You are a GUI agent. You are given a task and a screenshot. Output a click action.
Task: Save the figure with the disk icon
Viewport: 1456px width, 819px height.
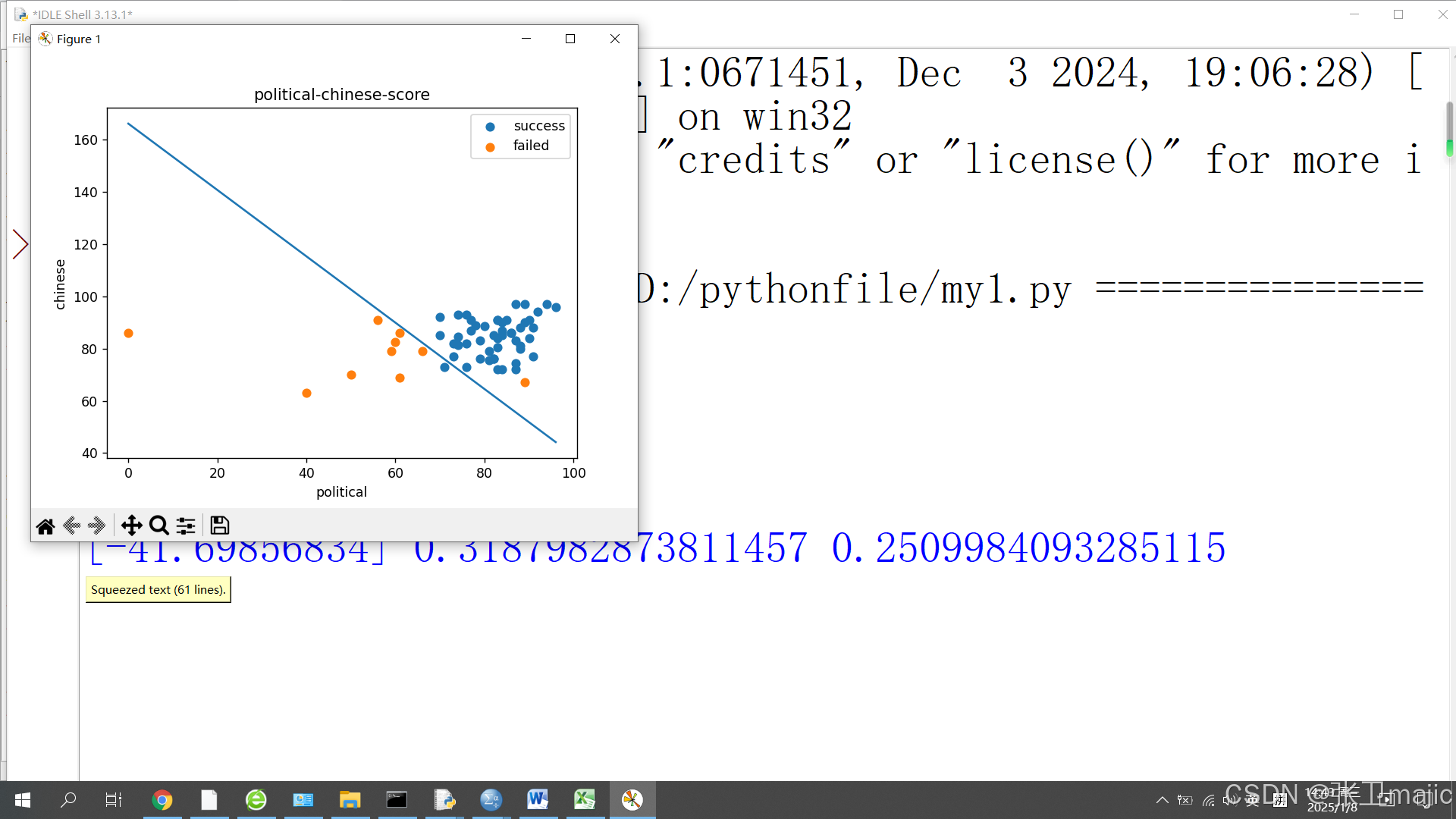tap(219, 526)
